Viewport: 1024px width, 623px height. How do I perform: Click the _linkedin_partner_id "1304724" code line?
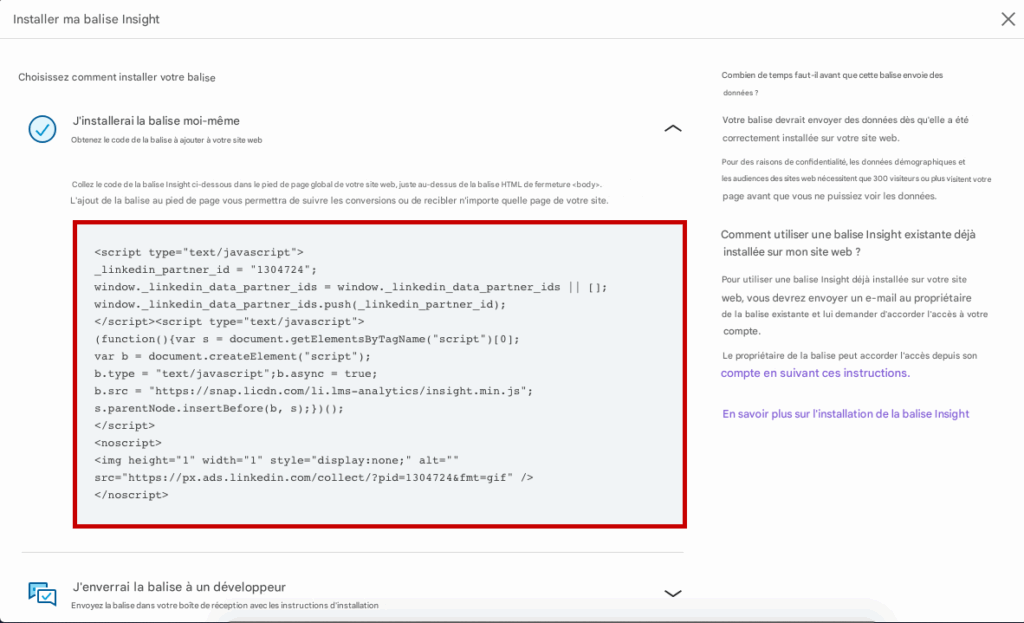click(x=205, y=270)
